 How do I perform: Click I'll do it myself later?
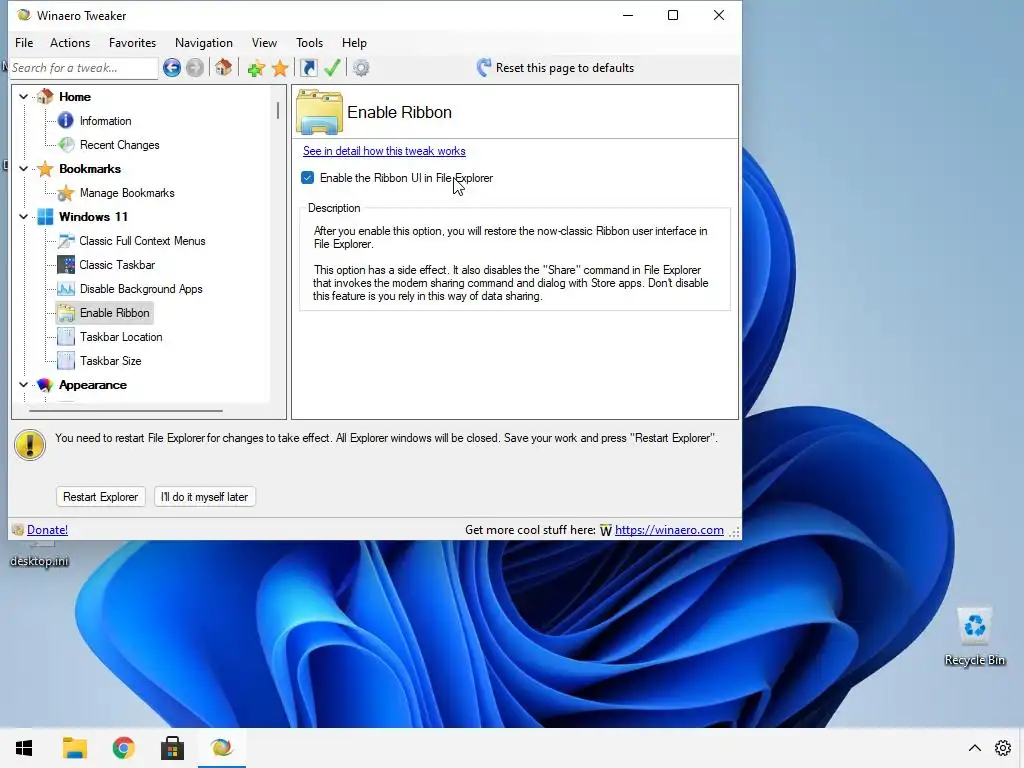pyautogui.click(x=204, y=497)
